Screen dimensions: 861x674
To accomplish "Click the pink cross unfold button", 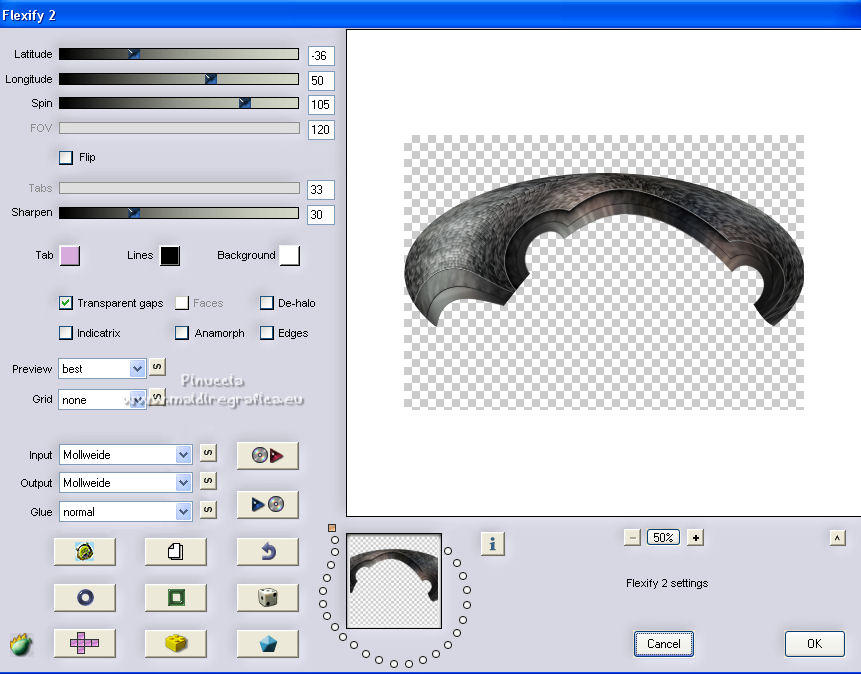I will click(85, 643).
